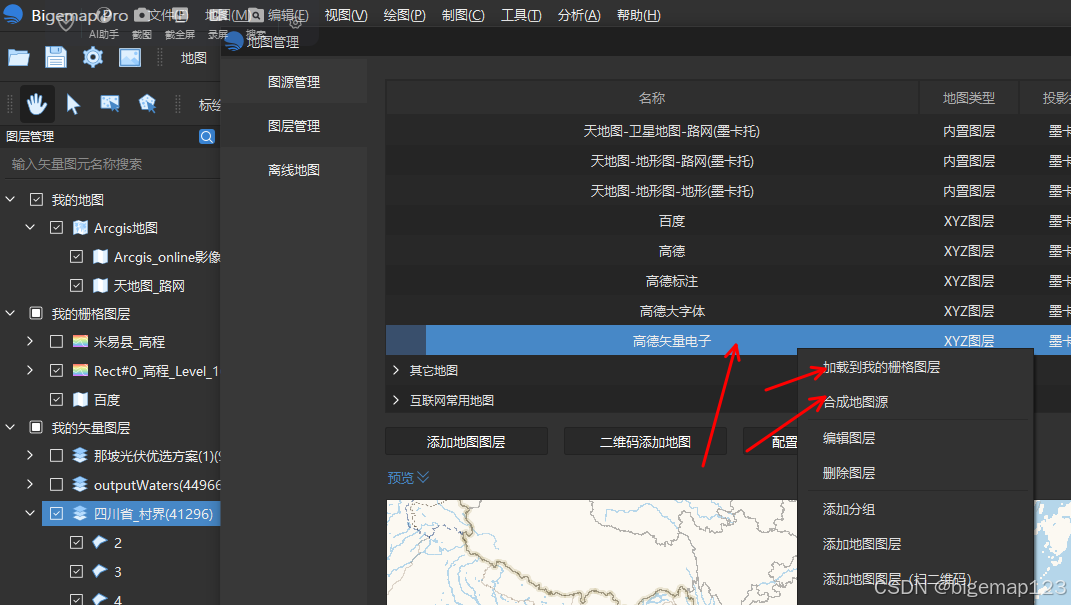
Task: Click the raster icon of Rect#0_高程_Level
Action: (80, 370)
